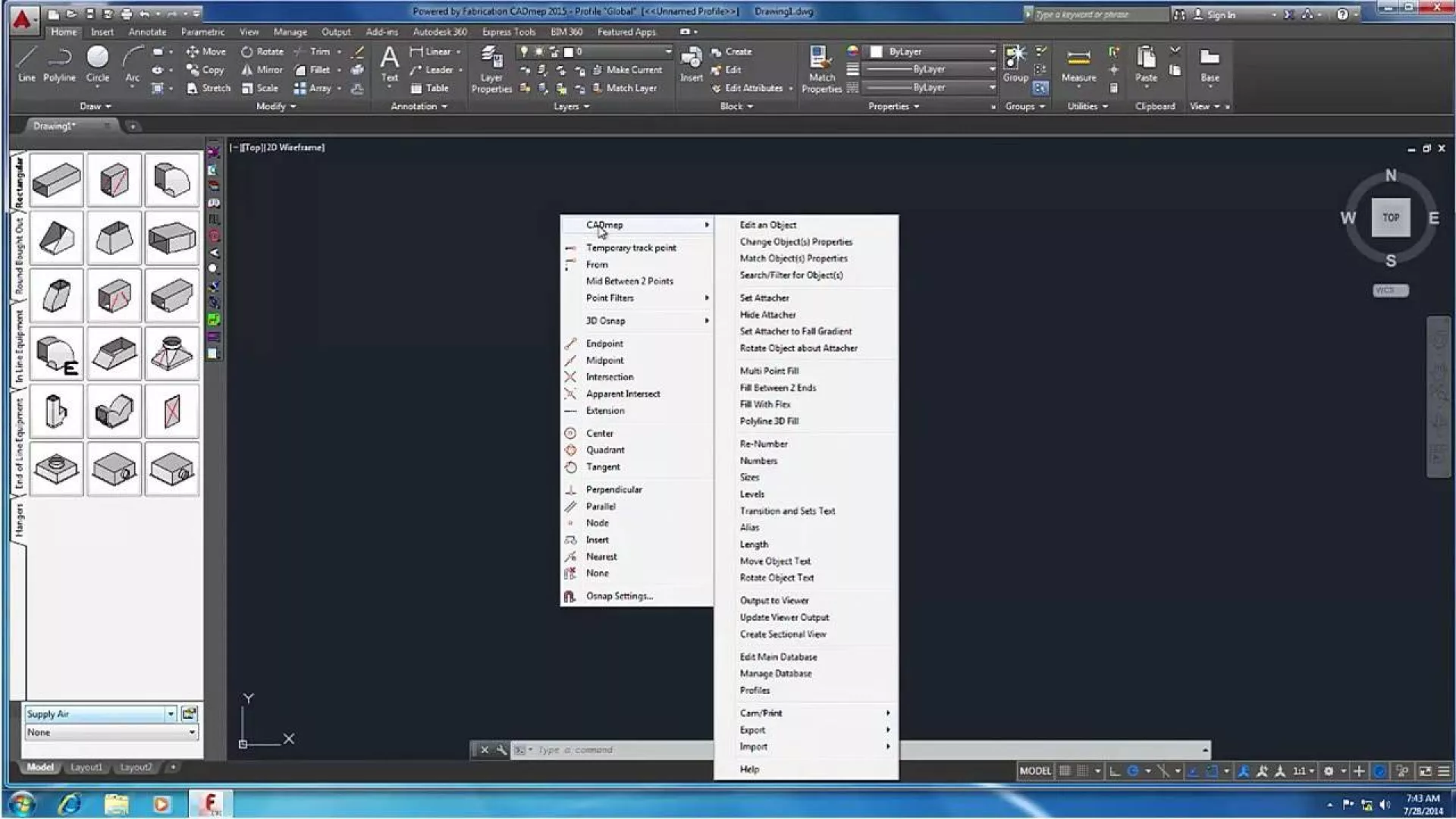Toggle grid display in status bar

pyautogui.click(x=1065, y=771)
